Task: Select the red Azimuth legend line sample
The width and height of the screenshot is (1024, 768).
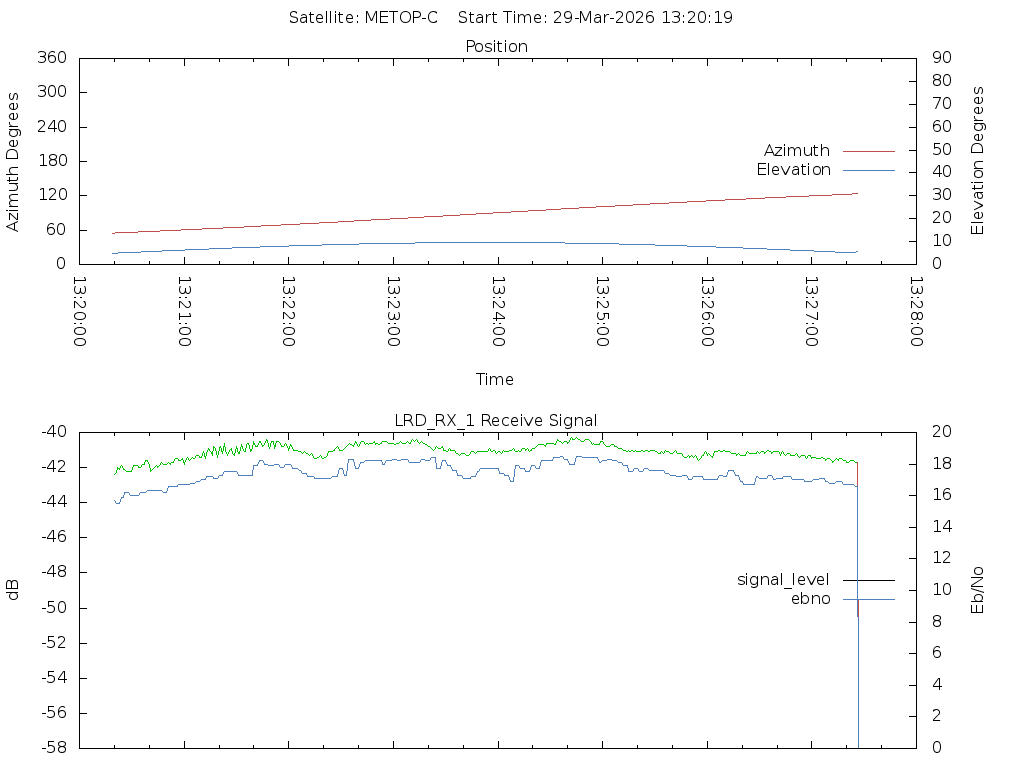Action: 868,151
